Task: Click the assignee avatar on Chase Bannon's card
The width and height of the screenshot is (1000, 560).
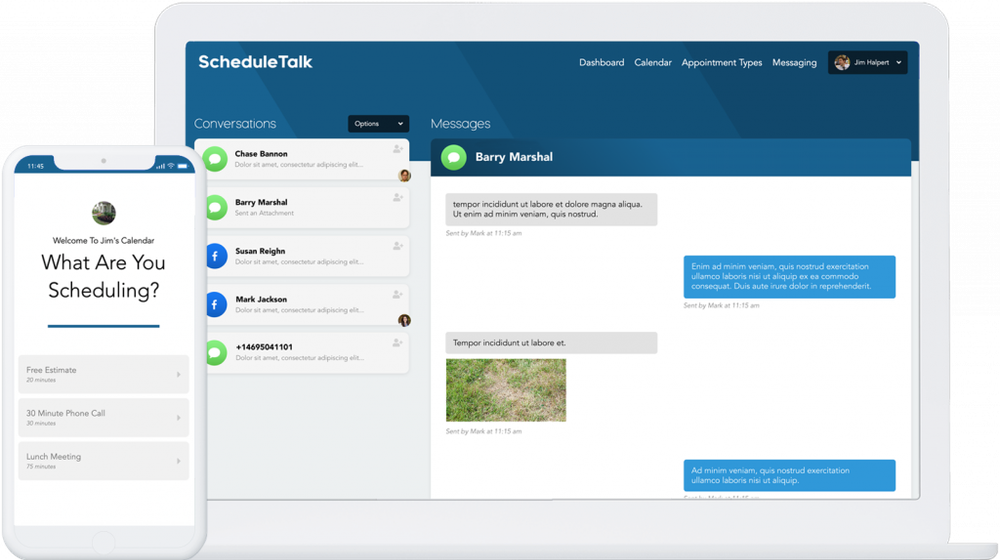Action: click(404, 175)
